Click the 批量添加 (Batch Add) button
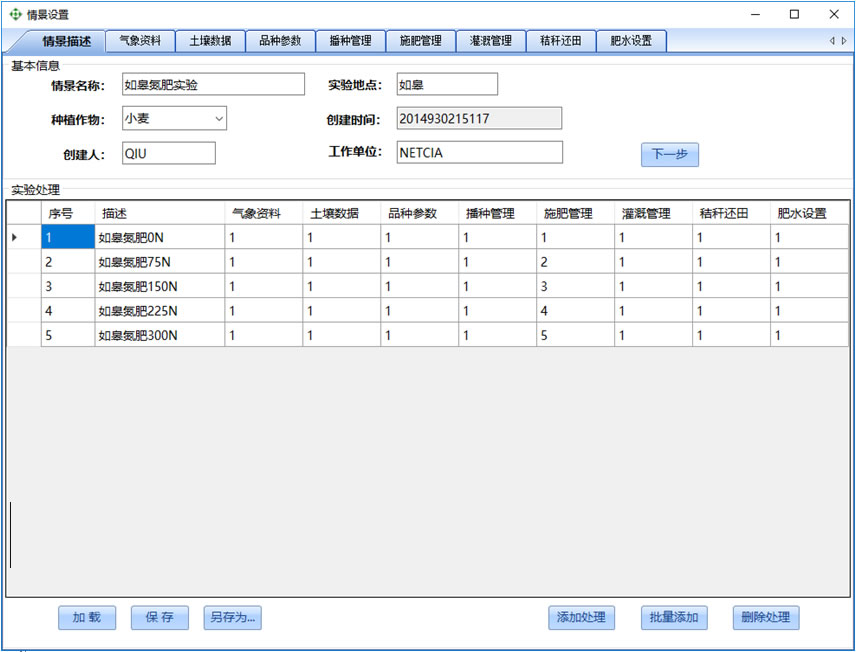 (673, 618)
